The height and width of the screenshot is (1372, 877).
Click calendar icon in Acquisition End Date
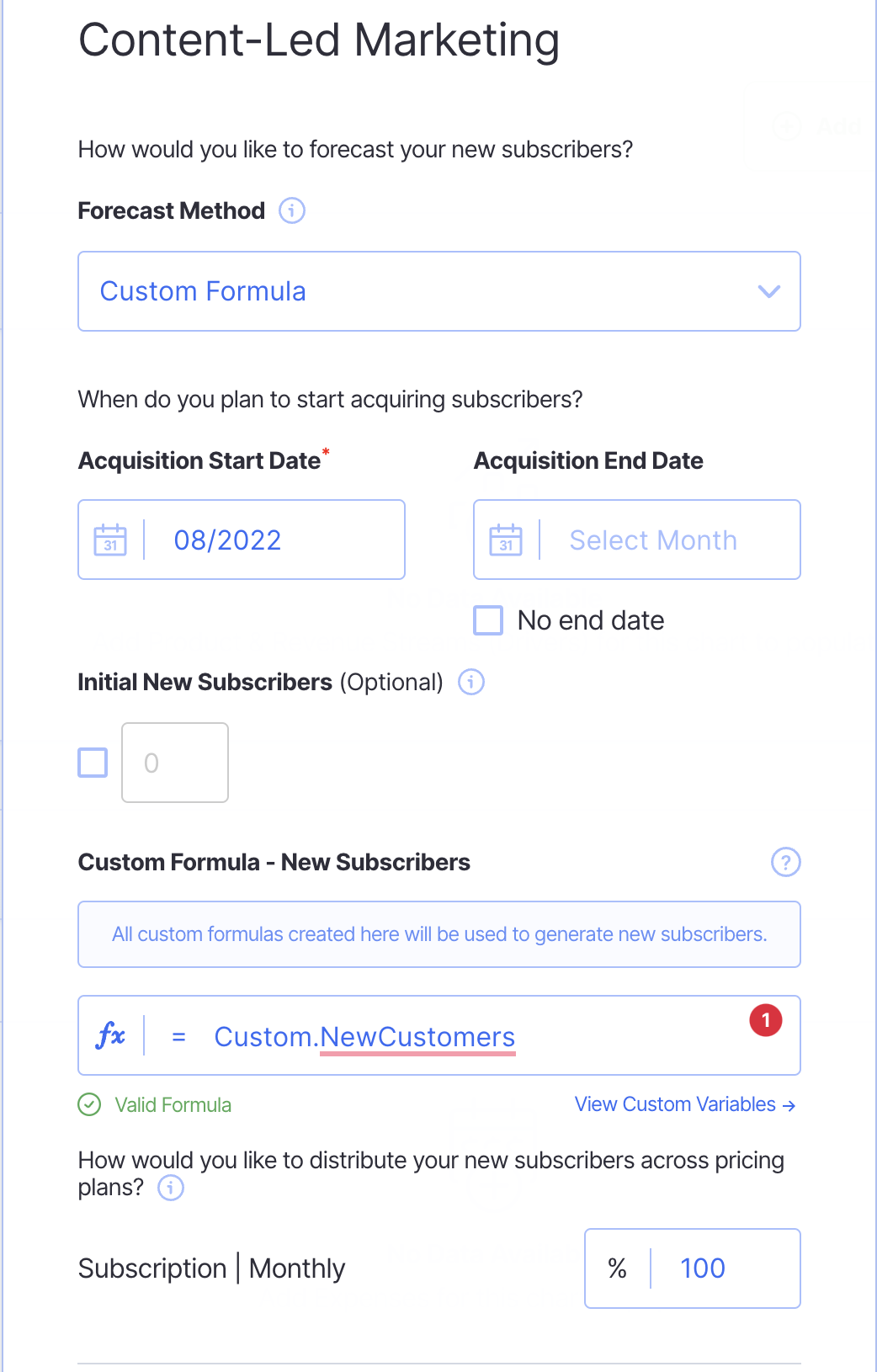(506, 540)
